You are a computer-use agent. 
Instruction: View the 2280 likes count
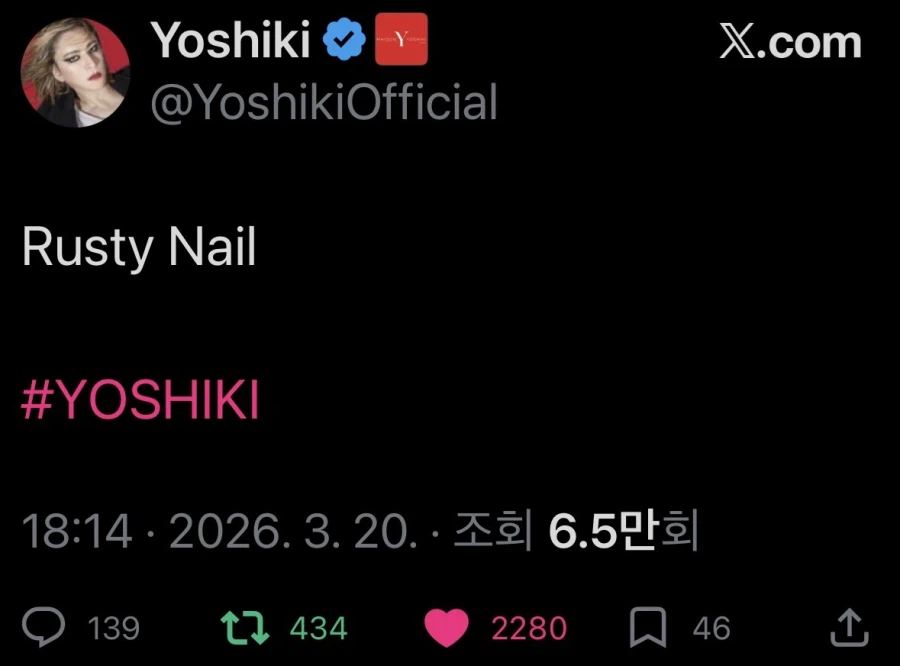point(529,629)
